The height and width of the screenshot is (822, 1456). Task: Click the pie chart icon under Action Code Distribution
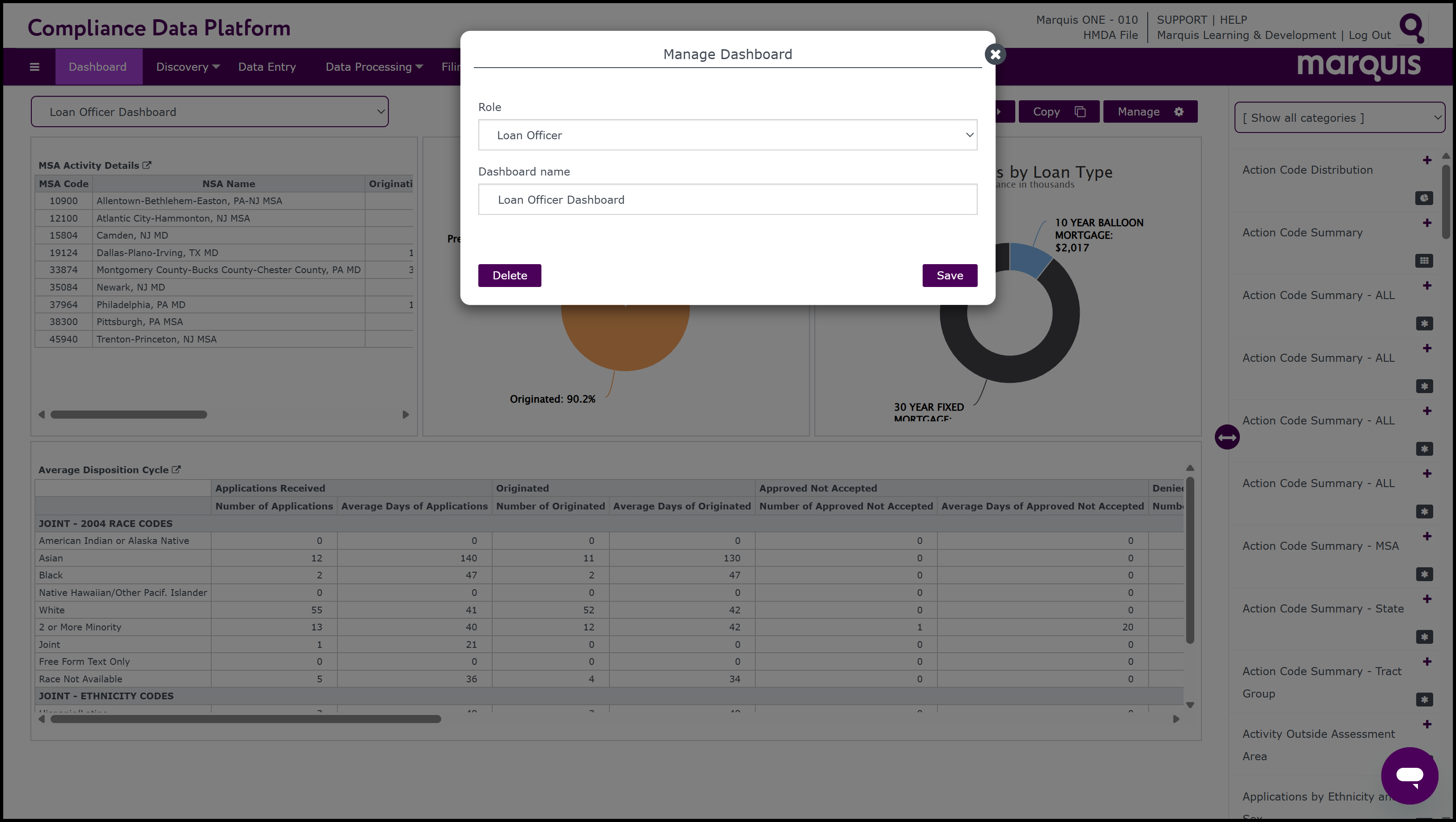coord(1424,198)
